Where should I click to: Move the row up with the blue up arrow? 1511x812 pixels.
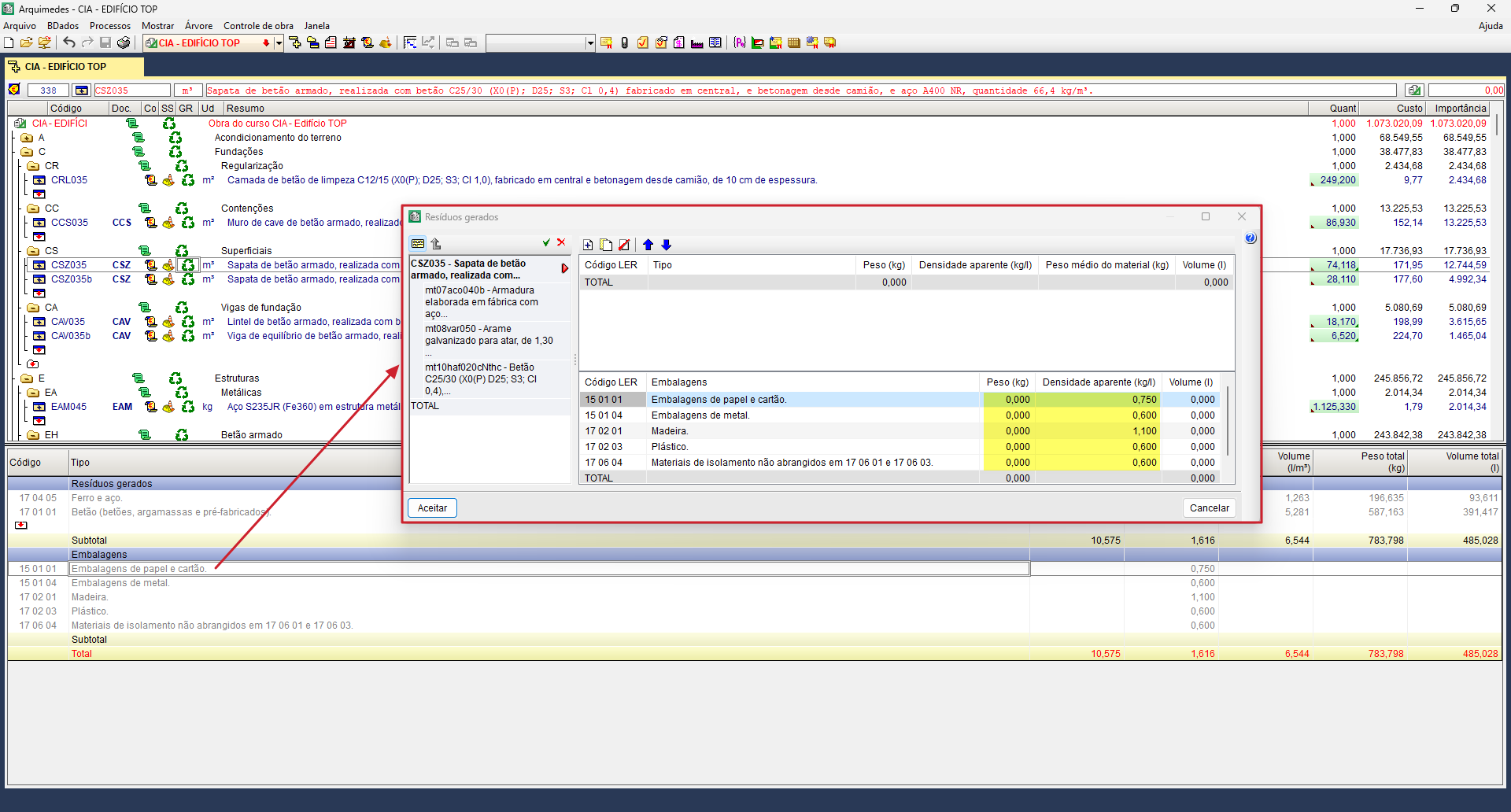click(648, 245)
